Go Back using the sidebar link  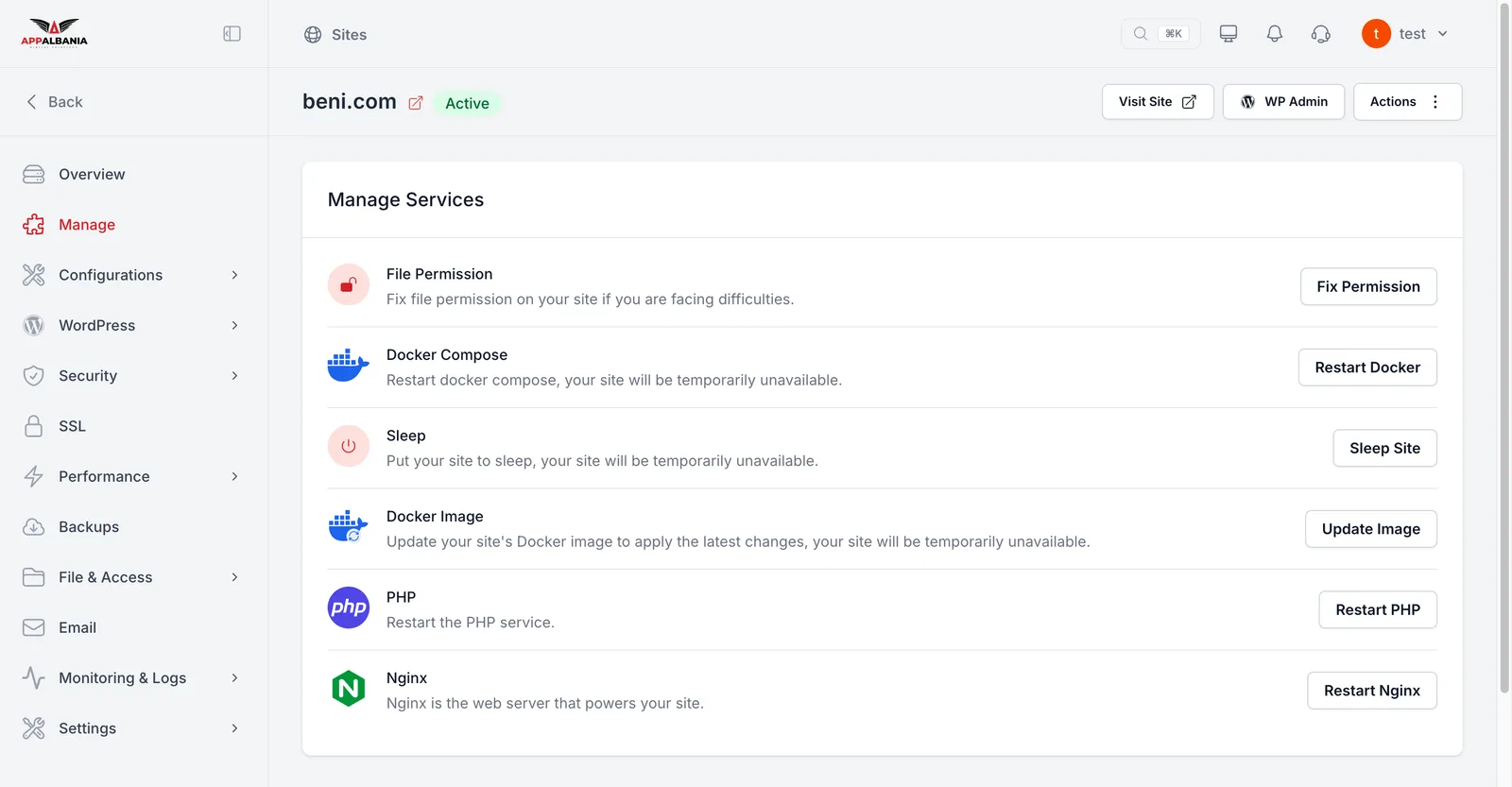(x=55, y=102)
